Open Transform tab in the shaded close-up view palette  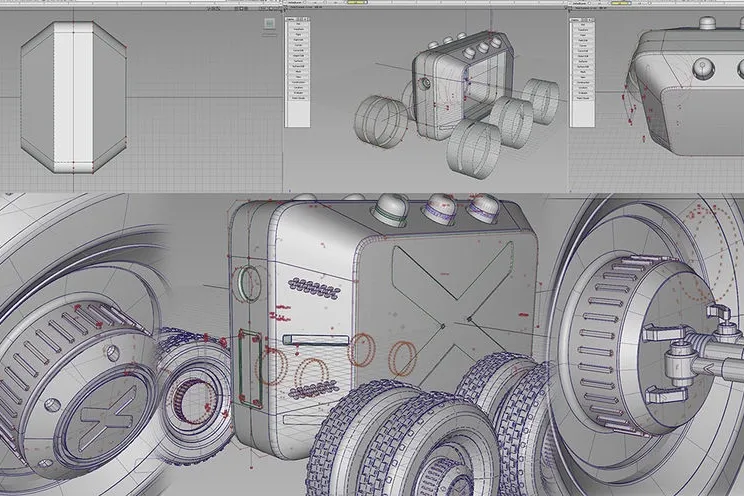click(x=583, y=30)
